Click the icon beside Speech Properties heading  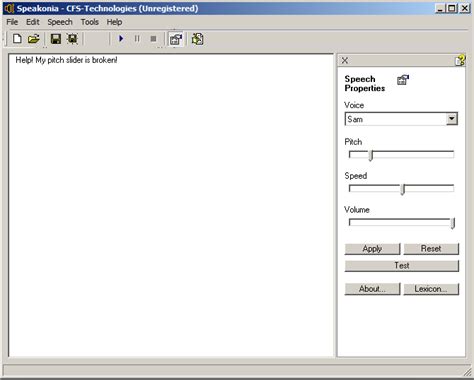(403, 80)
